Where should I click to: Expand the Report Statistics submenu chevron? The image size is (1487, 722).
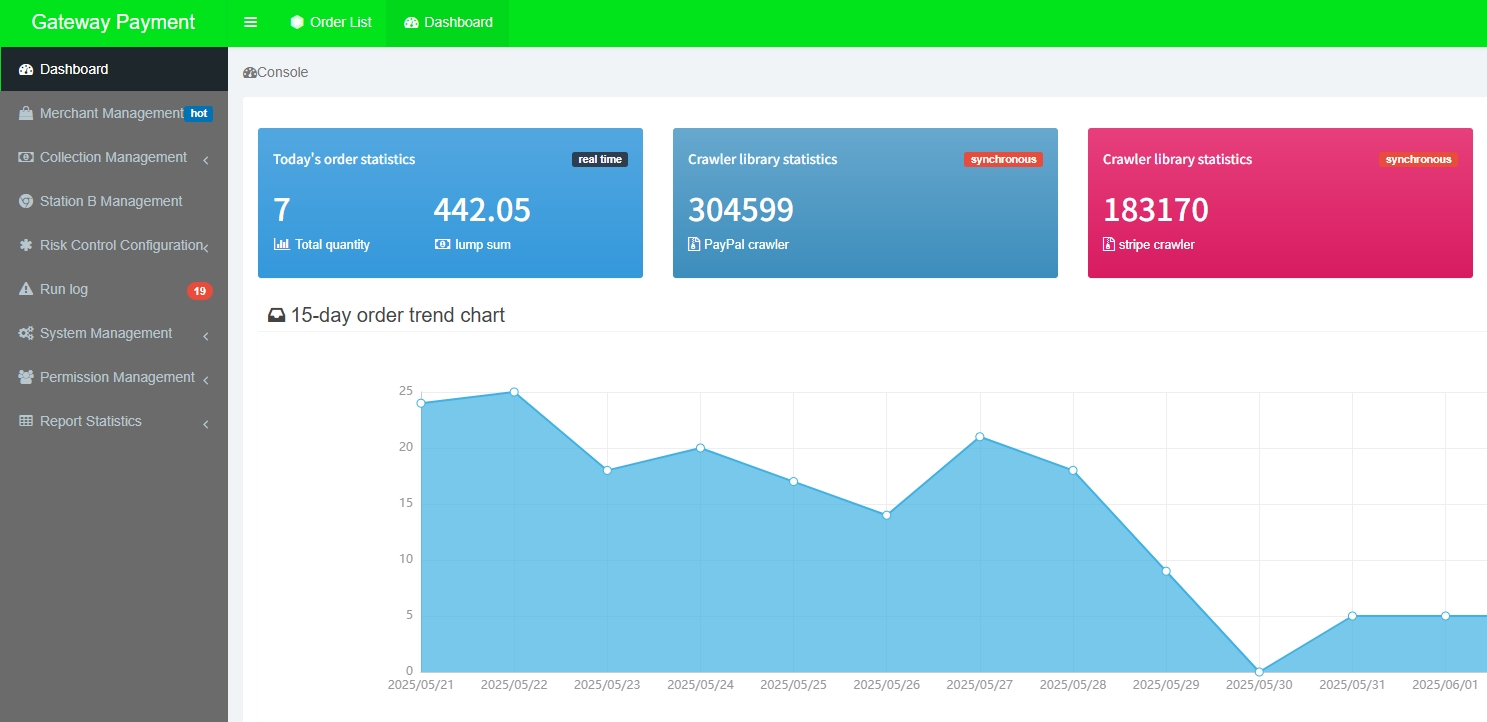(x=205, y=424)
